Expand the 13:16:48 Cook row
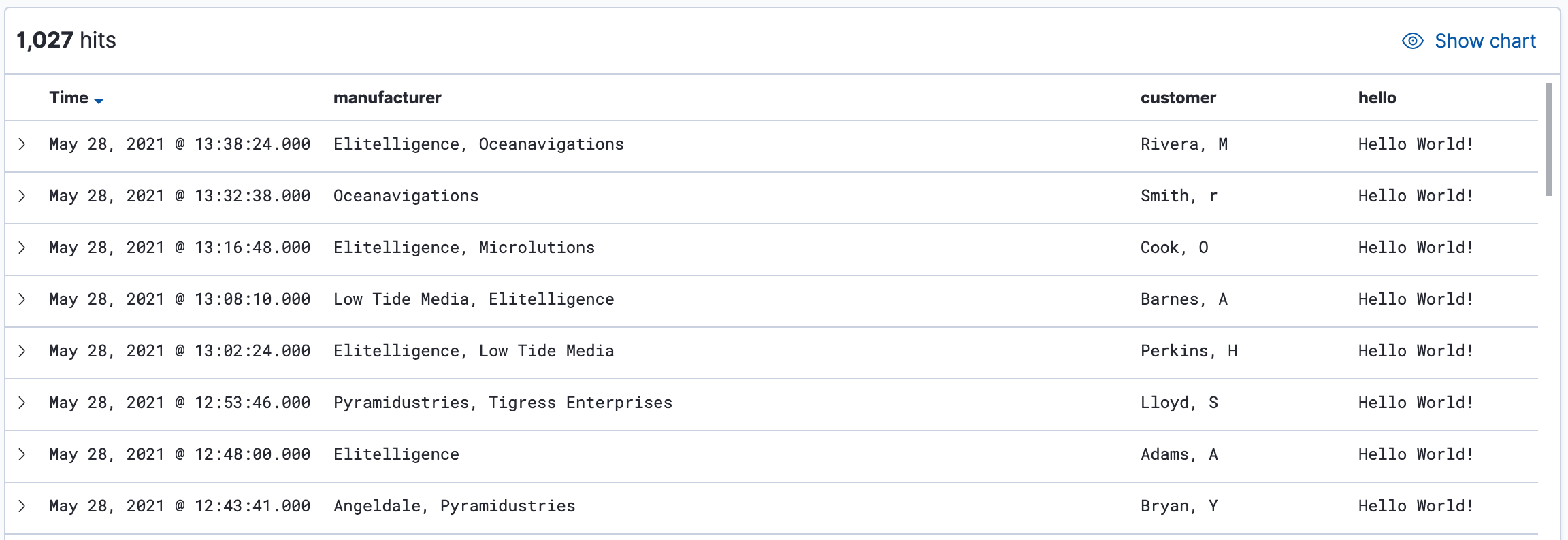The height and width of the screenshot is (540, 1568). coord(22,248)
